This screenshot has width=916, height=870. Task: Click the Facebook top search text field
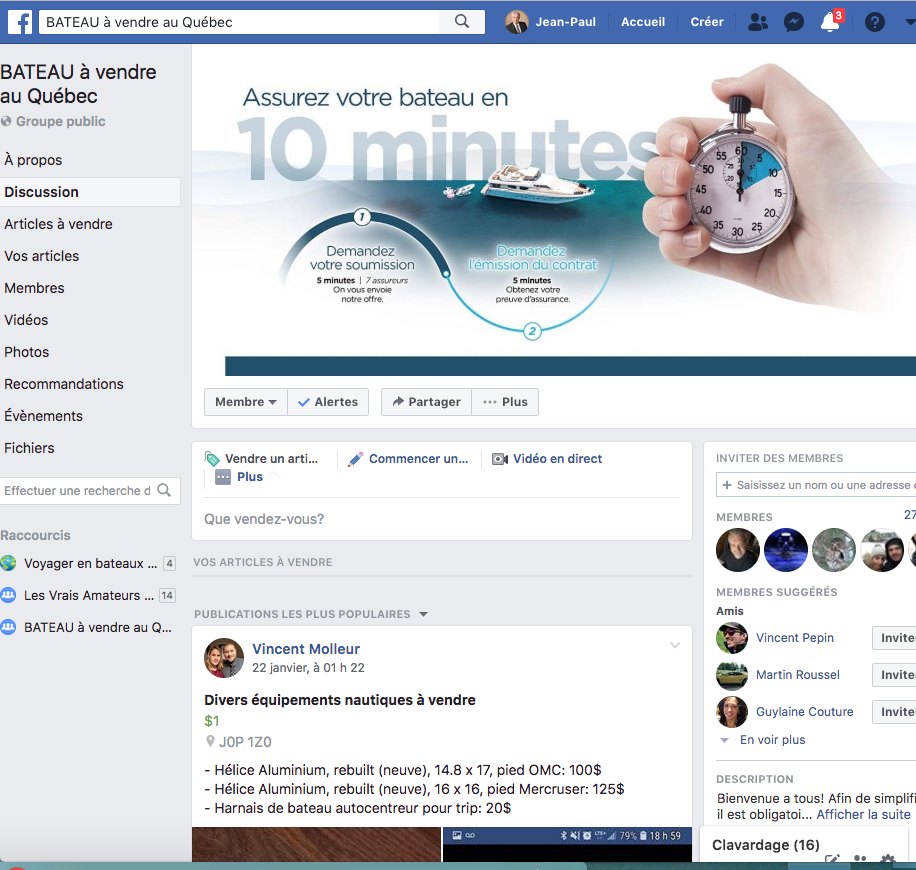(x=240, y=22)
